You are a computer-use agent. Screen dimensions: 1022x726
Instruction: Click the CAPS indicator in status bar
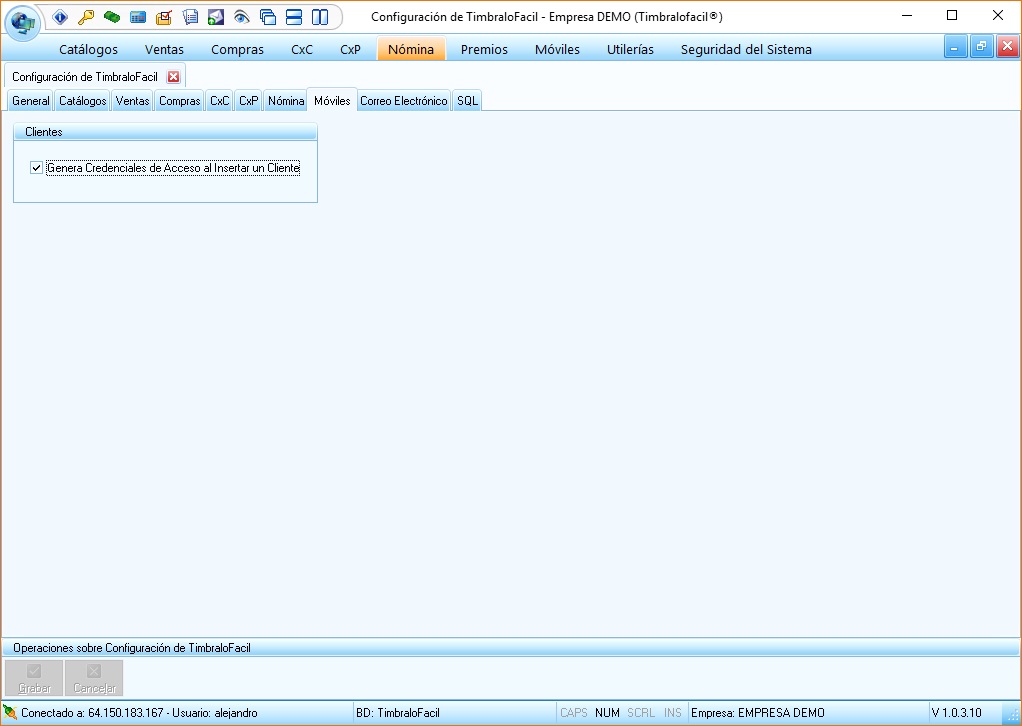coord(574,713)
